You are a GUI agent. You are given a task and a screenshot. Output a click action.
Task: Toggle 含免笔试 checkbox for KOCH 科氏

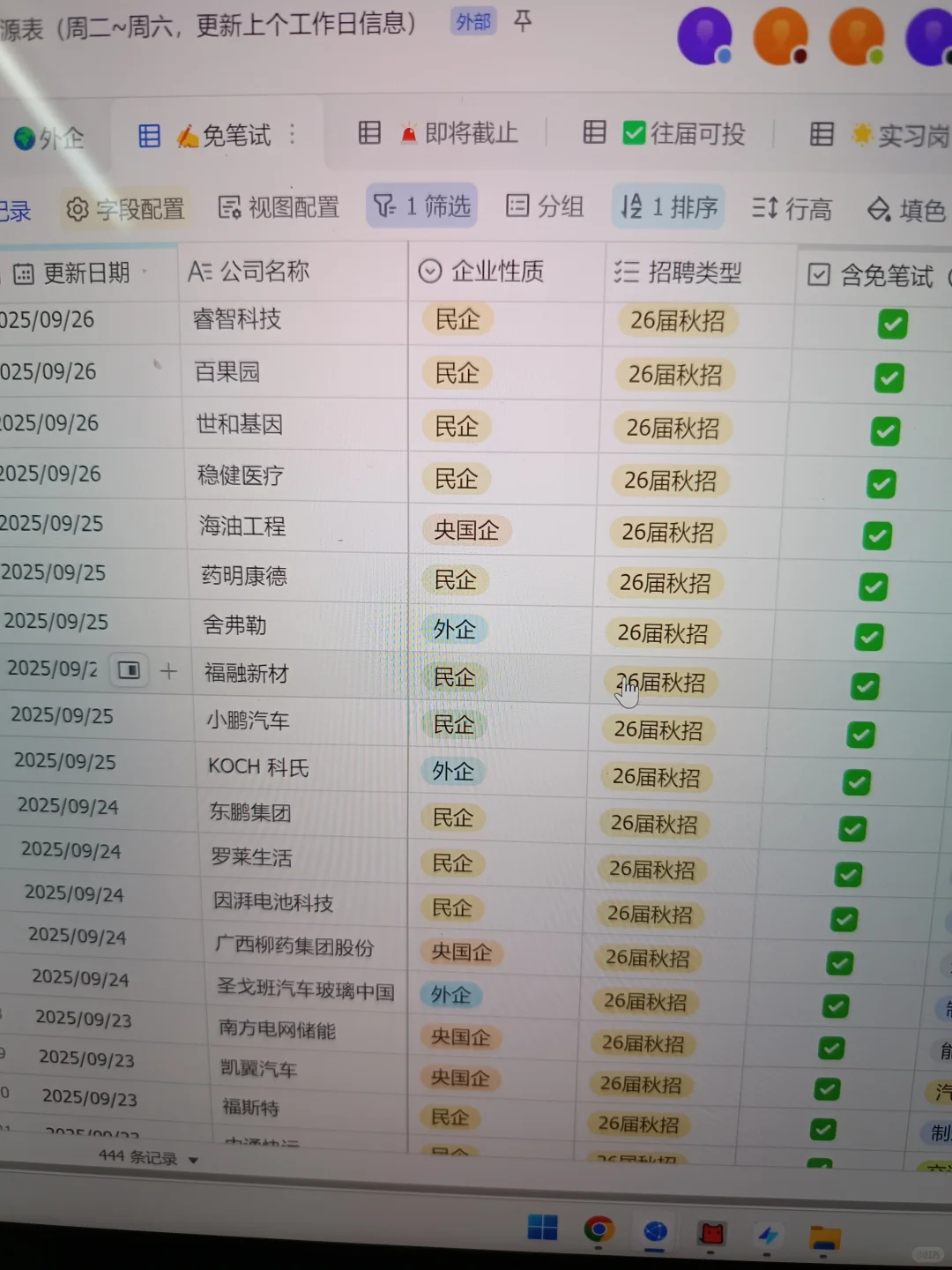pos(857,782)
